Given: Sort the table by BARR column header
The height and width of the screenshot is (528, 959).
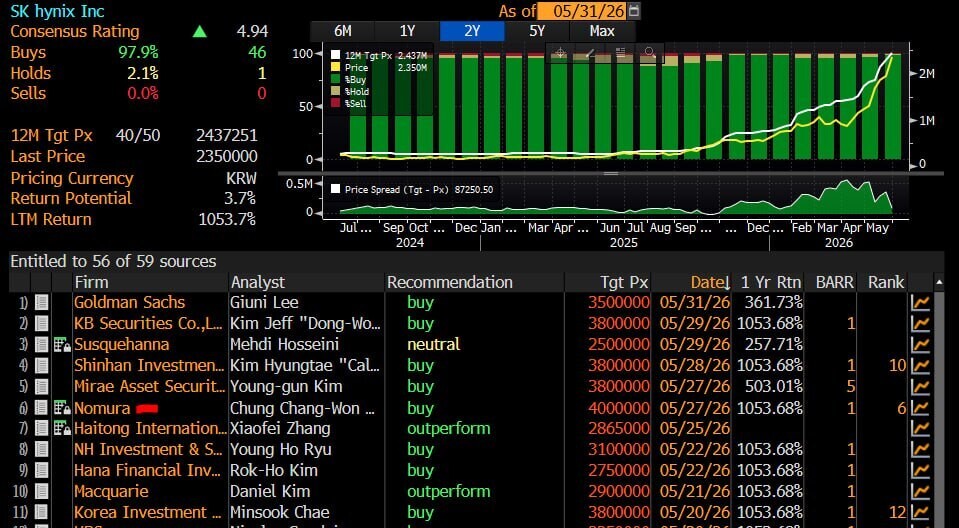Looking at the screenshot, I should (835, 282).
